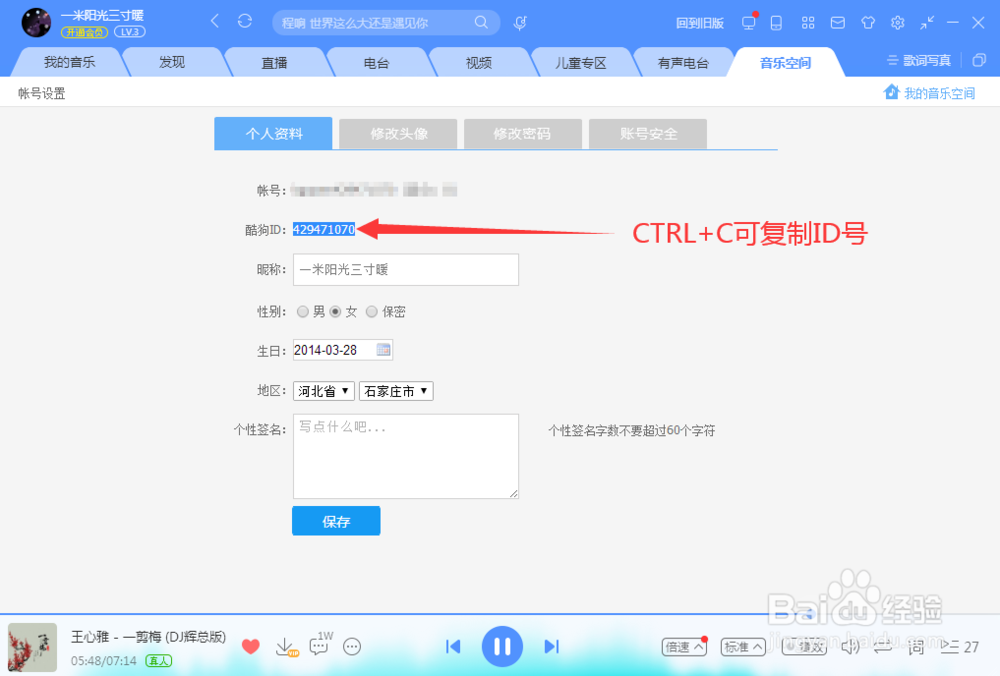Click the refresh icon

pyautogui.click(x=245, y=21)
